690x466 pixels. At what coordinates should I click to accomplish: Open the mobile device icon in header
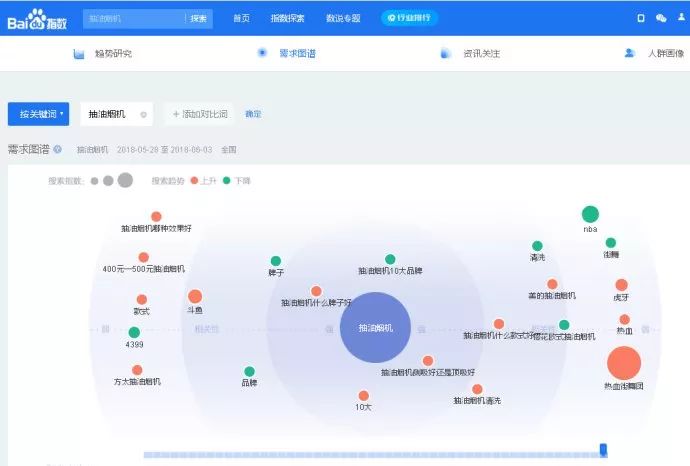coord(641,18)
